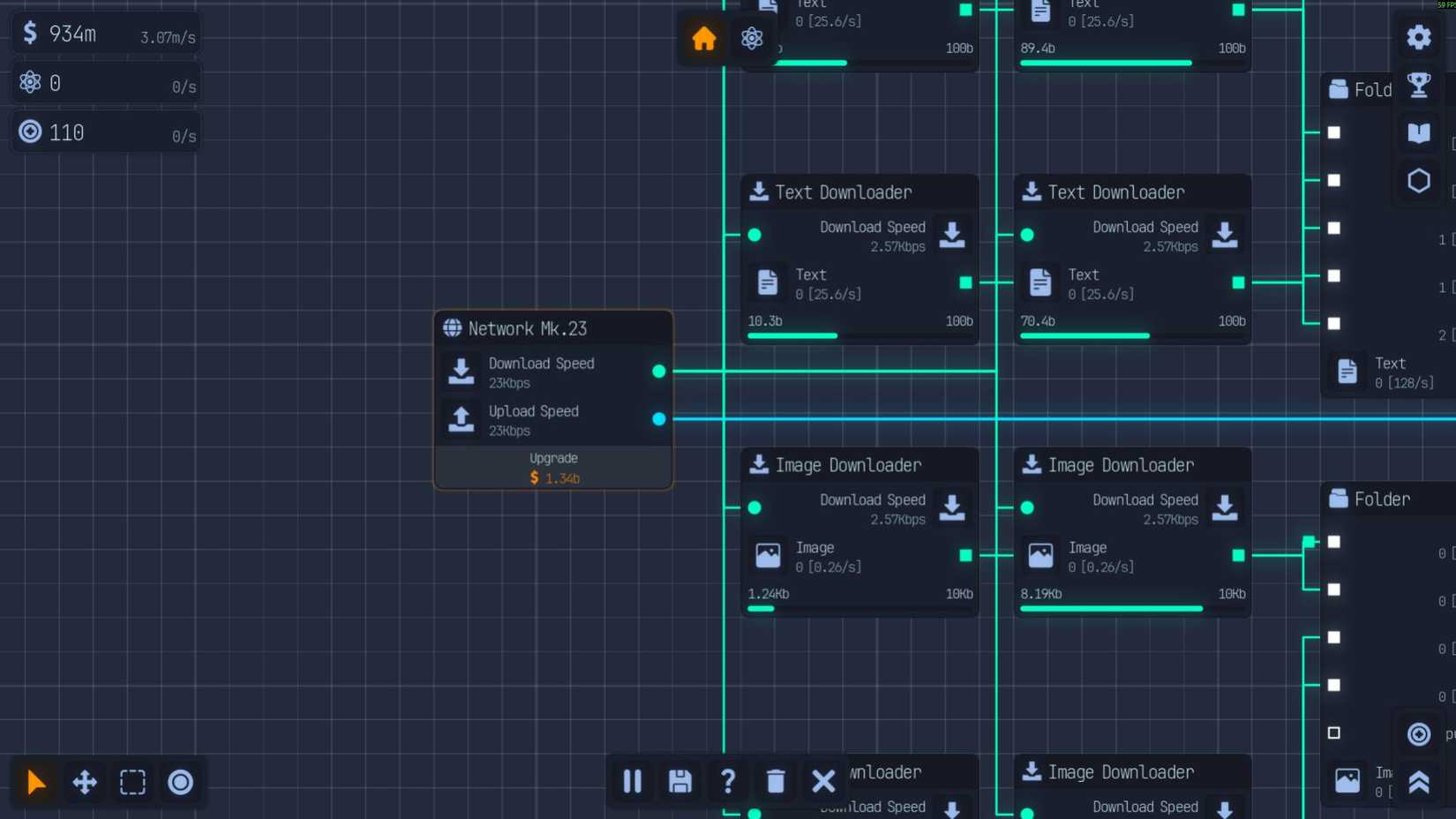Save the game with the floppy disk icon
The height and width of the screenshot is (819, 1456).
tap(679, 782)
